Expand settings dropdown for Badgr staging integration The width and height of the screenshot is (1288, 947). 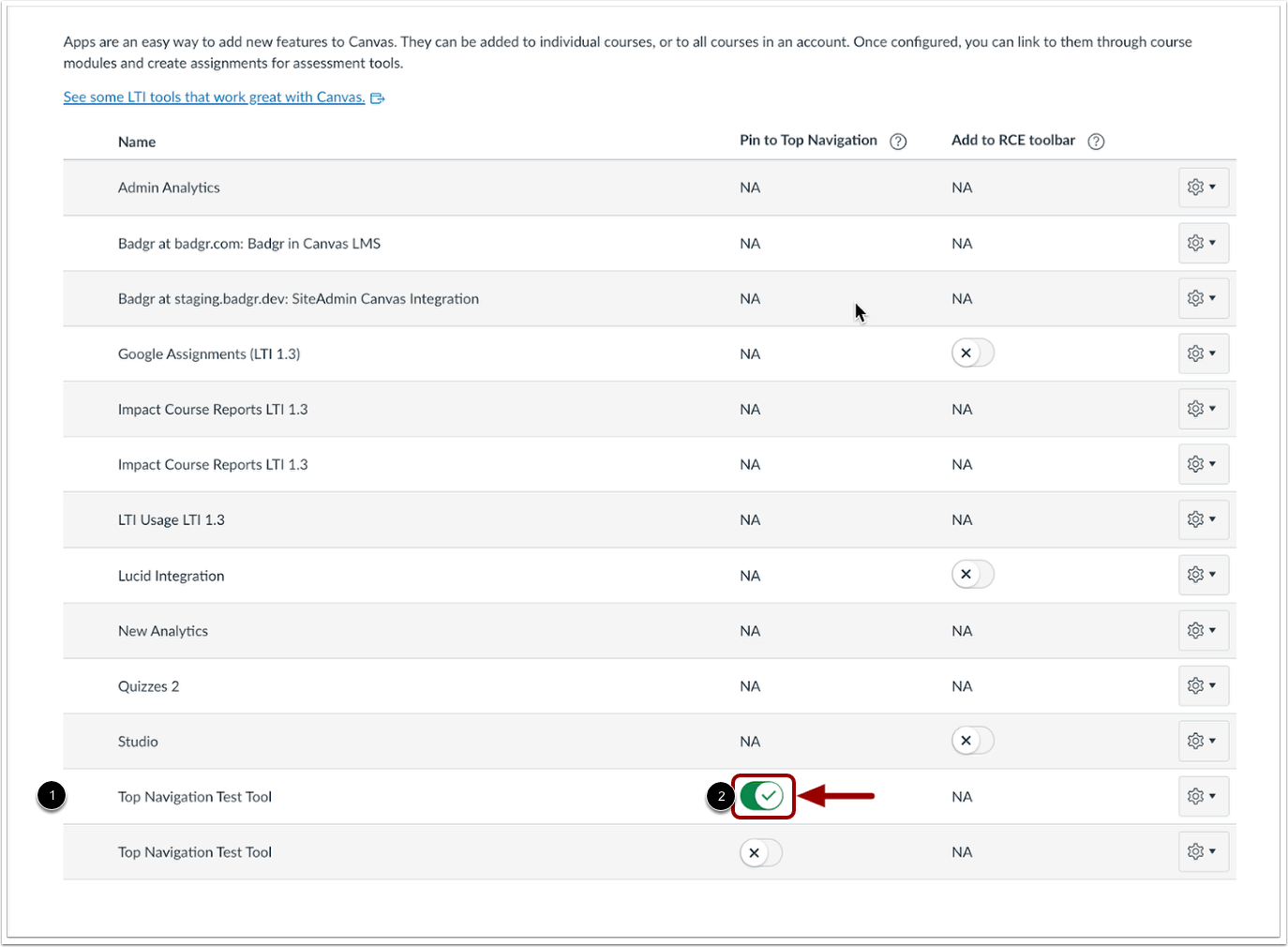coord(1203,298)
